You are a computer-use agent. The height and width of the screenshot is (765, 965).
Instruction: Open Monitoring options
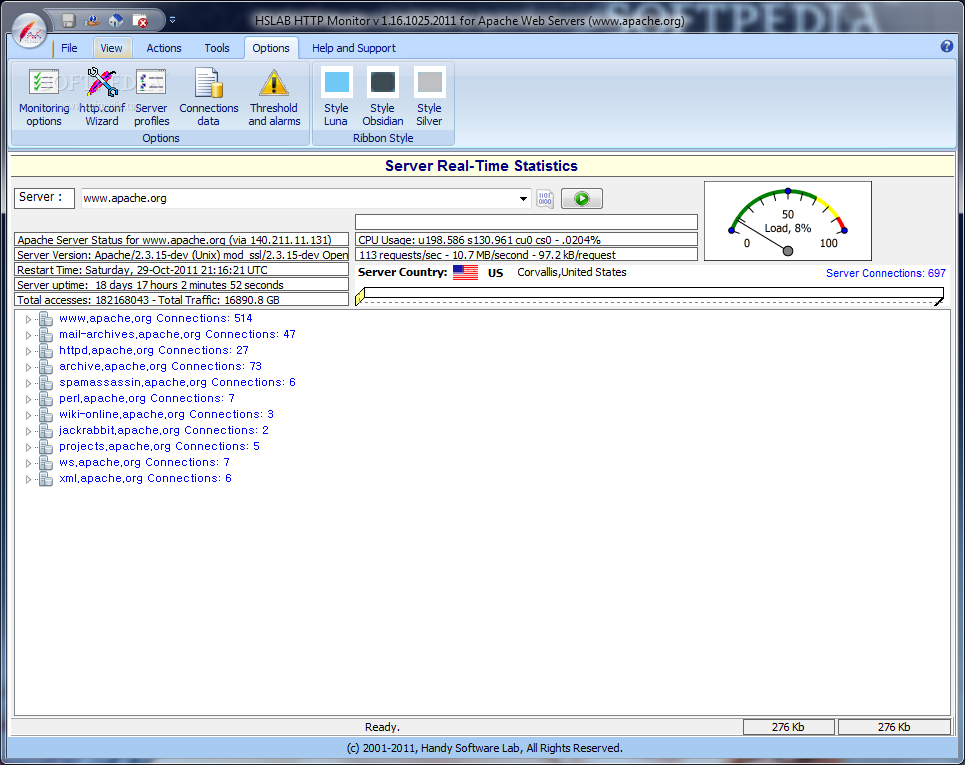point(44,97)
